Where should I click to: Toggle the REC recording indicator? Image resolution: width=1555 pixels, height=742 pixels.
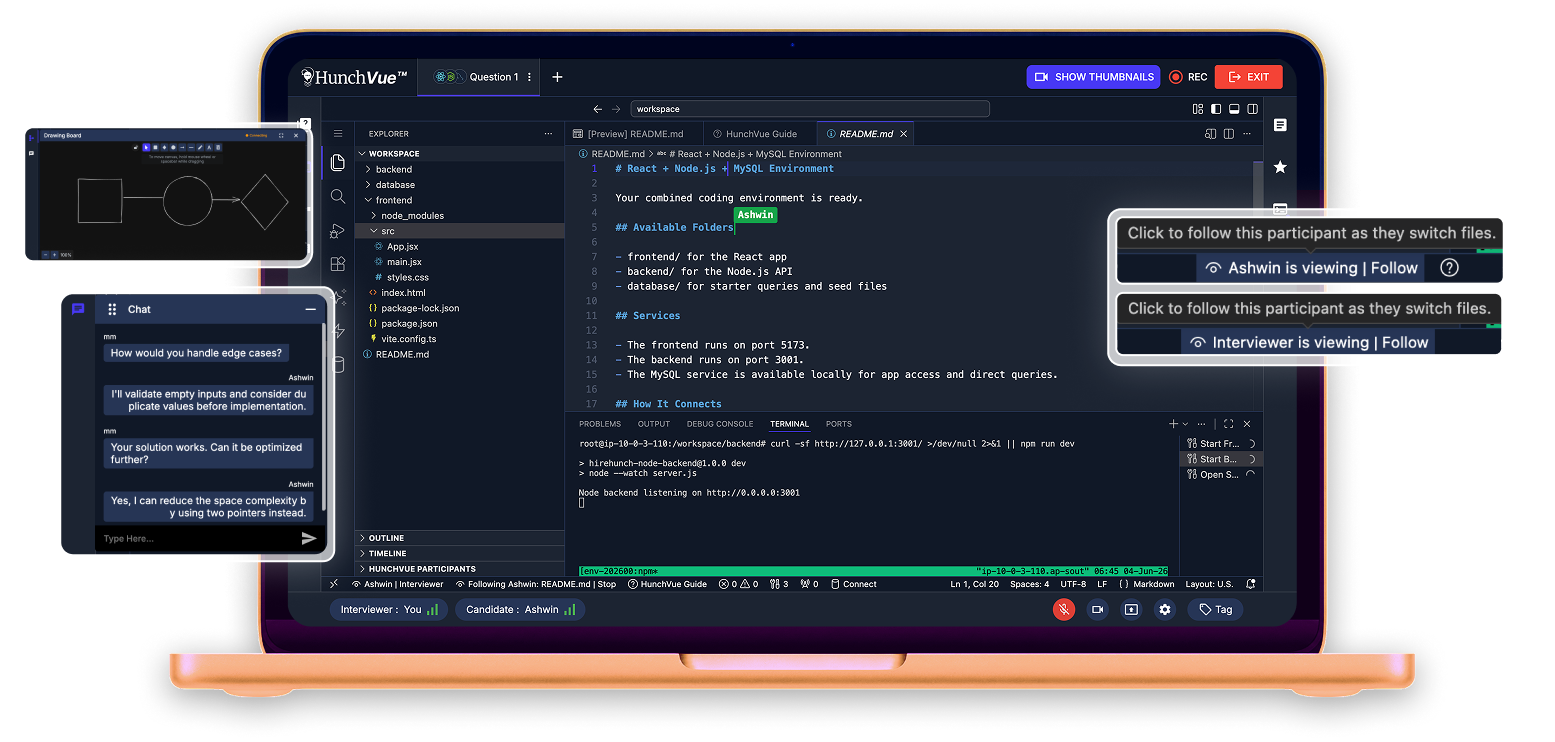coord(1188,77)
